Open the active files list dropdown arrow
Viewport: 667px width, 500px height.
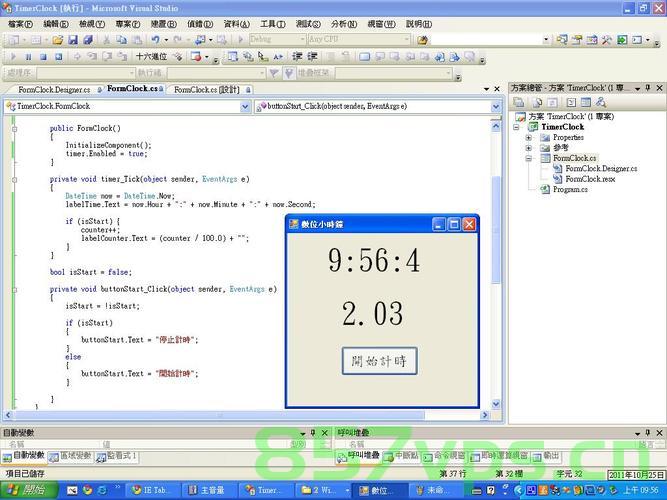coord(486,89)
